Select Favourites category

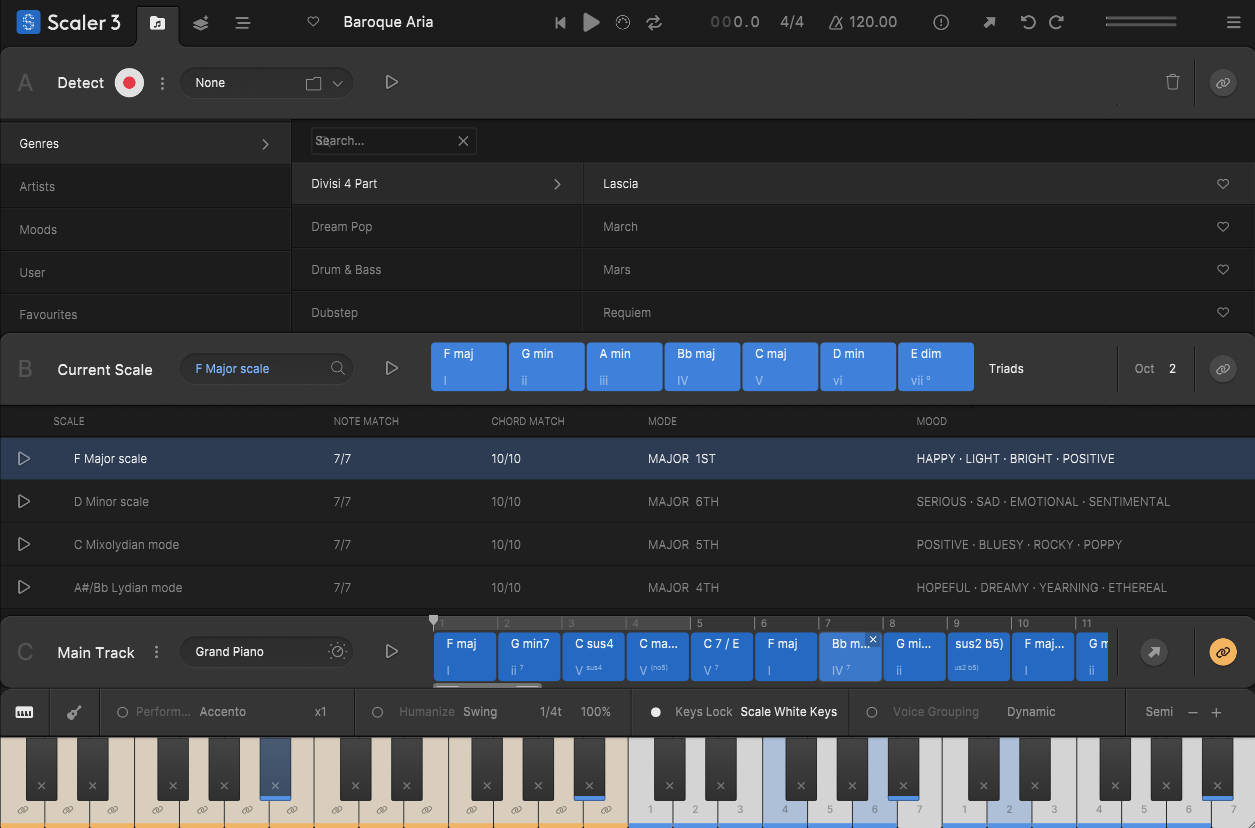(x=145, y=314)
